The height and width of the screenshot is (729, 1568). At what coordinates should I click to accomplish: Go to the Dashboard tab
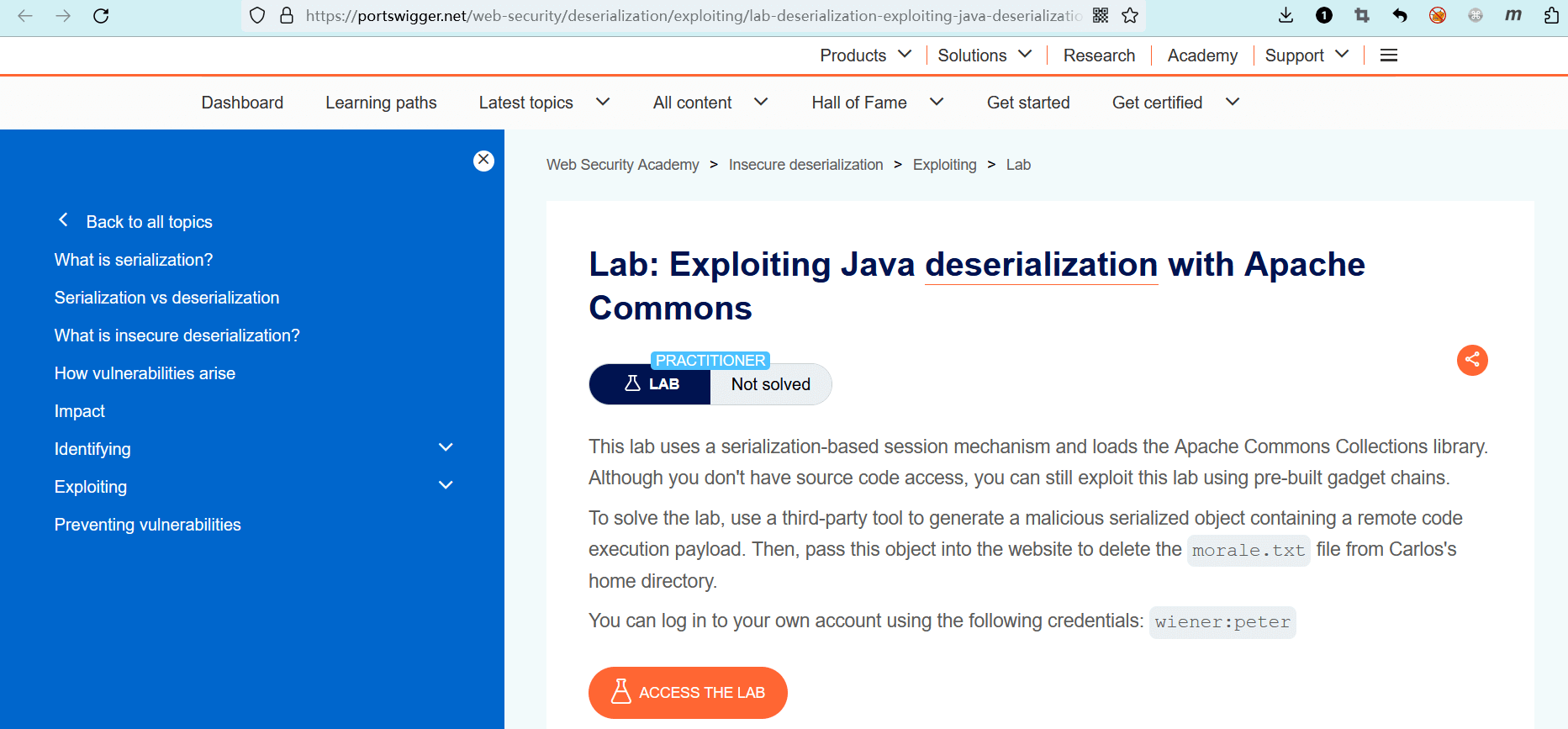(242, 103)
